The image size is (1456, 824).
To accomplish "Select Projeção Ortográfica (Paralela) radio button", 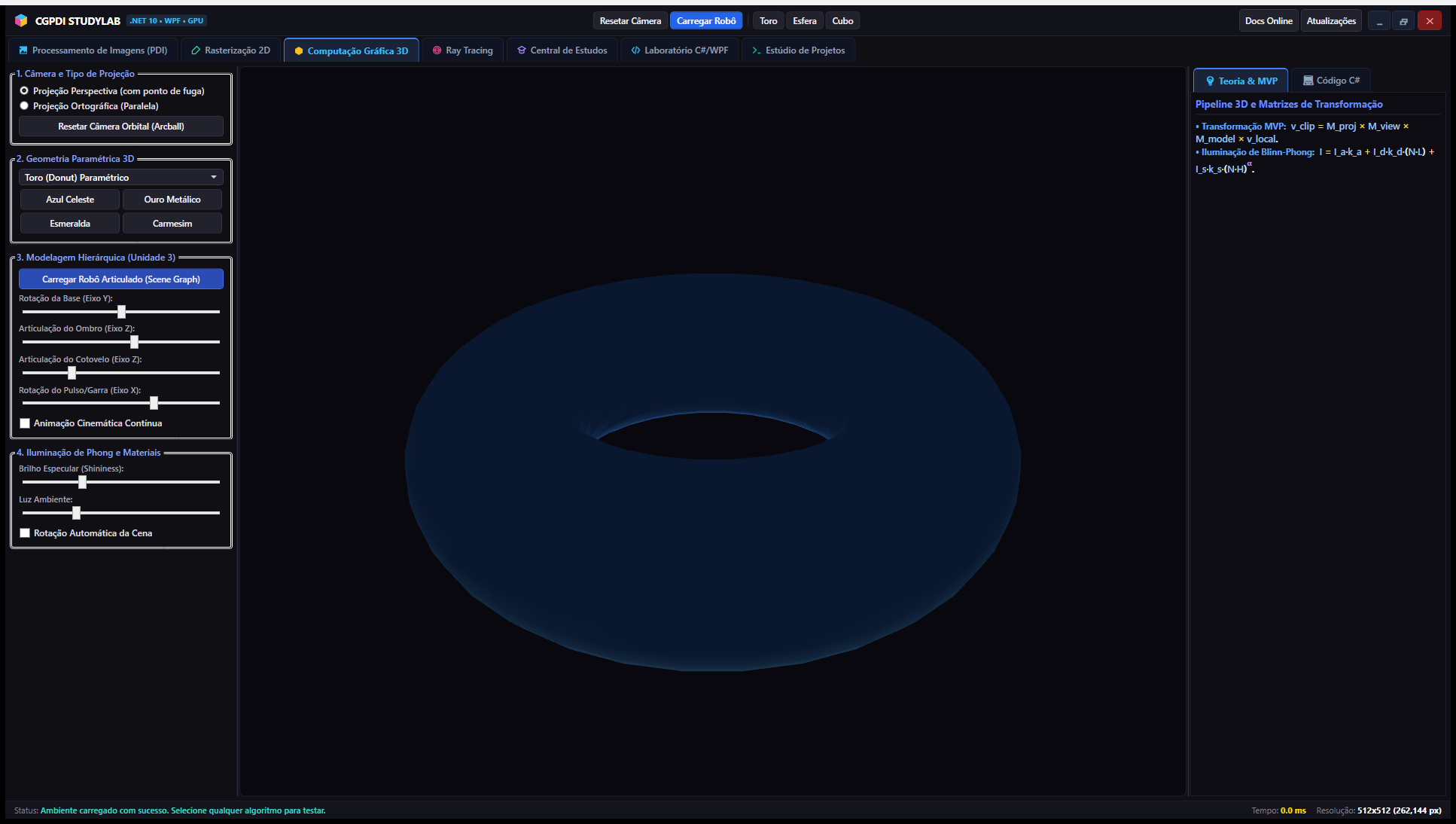I will (x=24, y=105).
